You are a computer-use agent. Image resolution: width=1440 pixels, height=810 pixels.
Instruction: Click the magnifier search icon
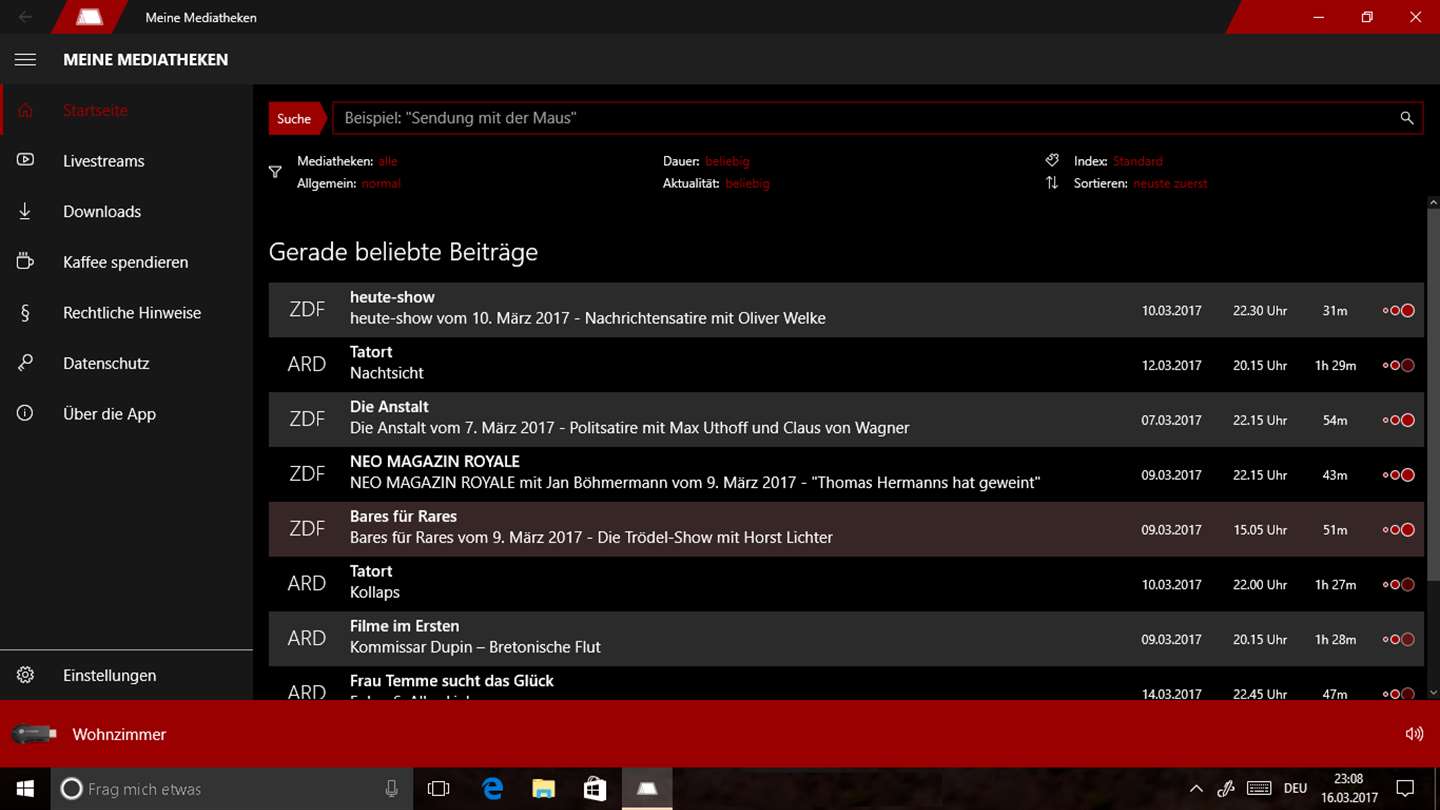[x=1406, y=118]
